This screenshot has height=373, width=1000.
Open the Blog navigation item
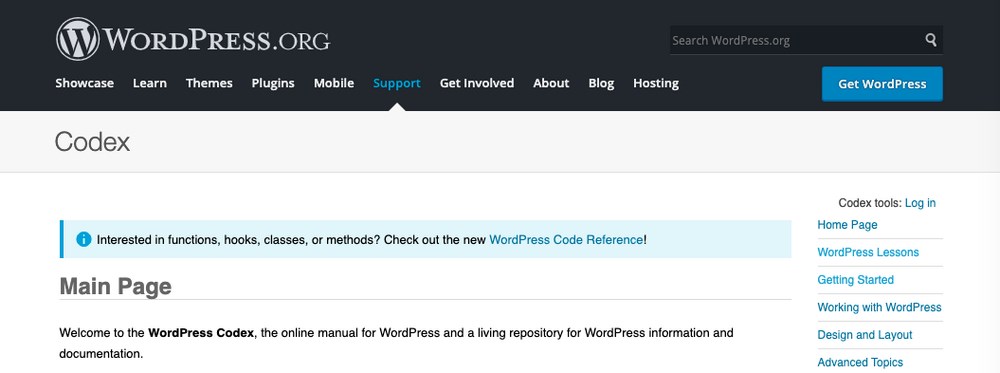(x=601, y=83)
